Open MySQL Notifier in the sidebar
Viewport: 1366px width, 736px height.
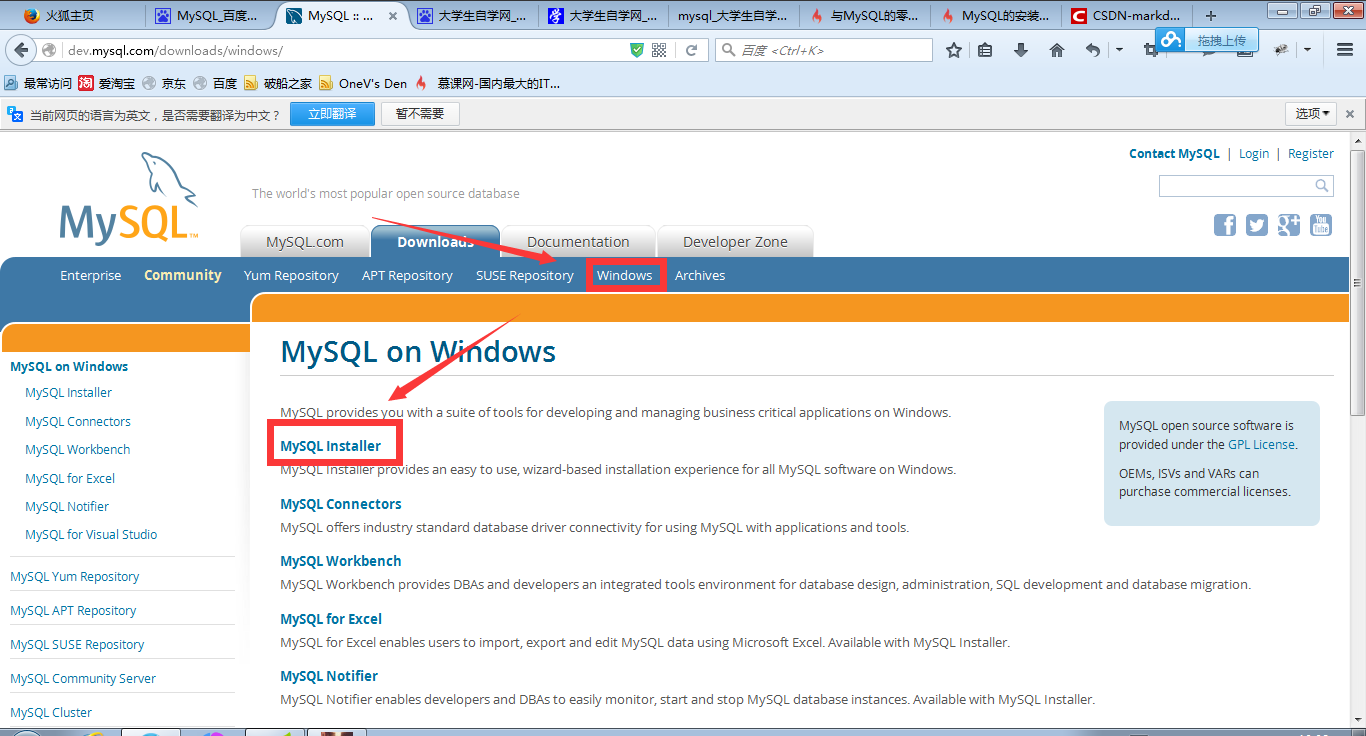coord(67,506)
